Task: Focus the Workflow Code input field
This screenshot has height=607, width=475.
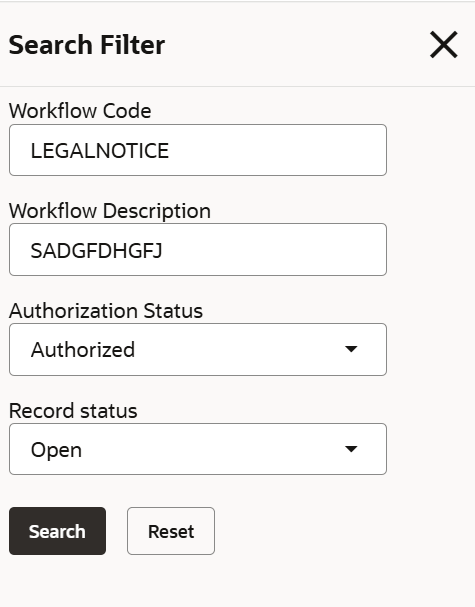Action: (198, 150)
